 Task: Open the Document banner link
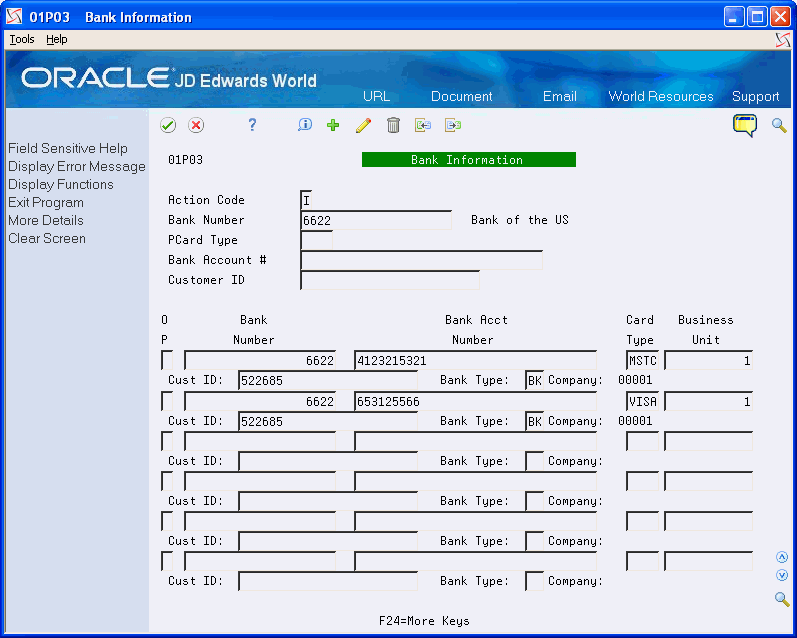pos(462,96)
